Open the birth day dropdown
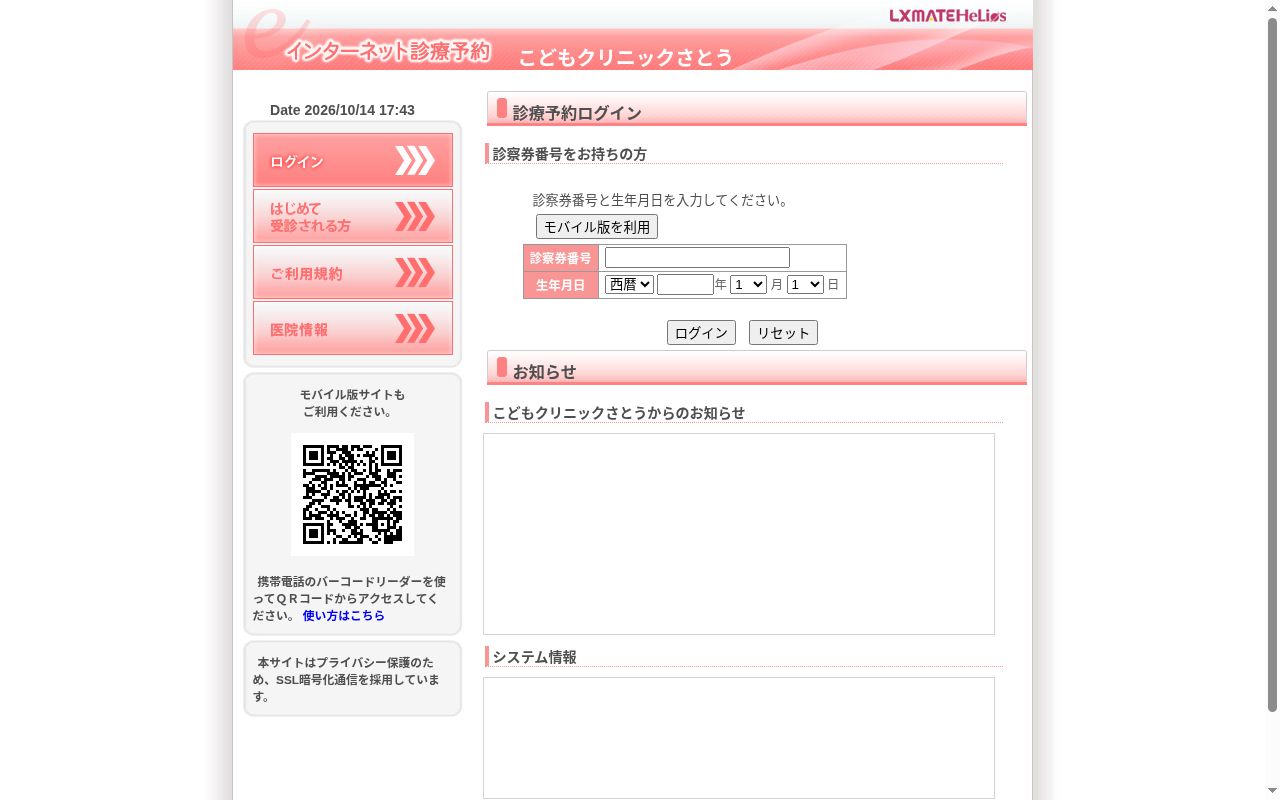This screenshot has height=800, width=1280. [805, 285]
